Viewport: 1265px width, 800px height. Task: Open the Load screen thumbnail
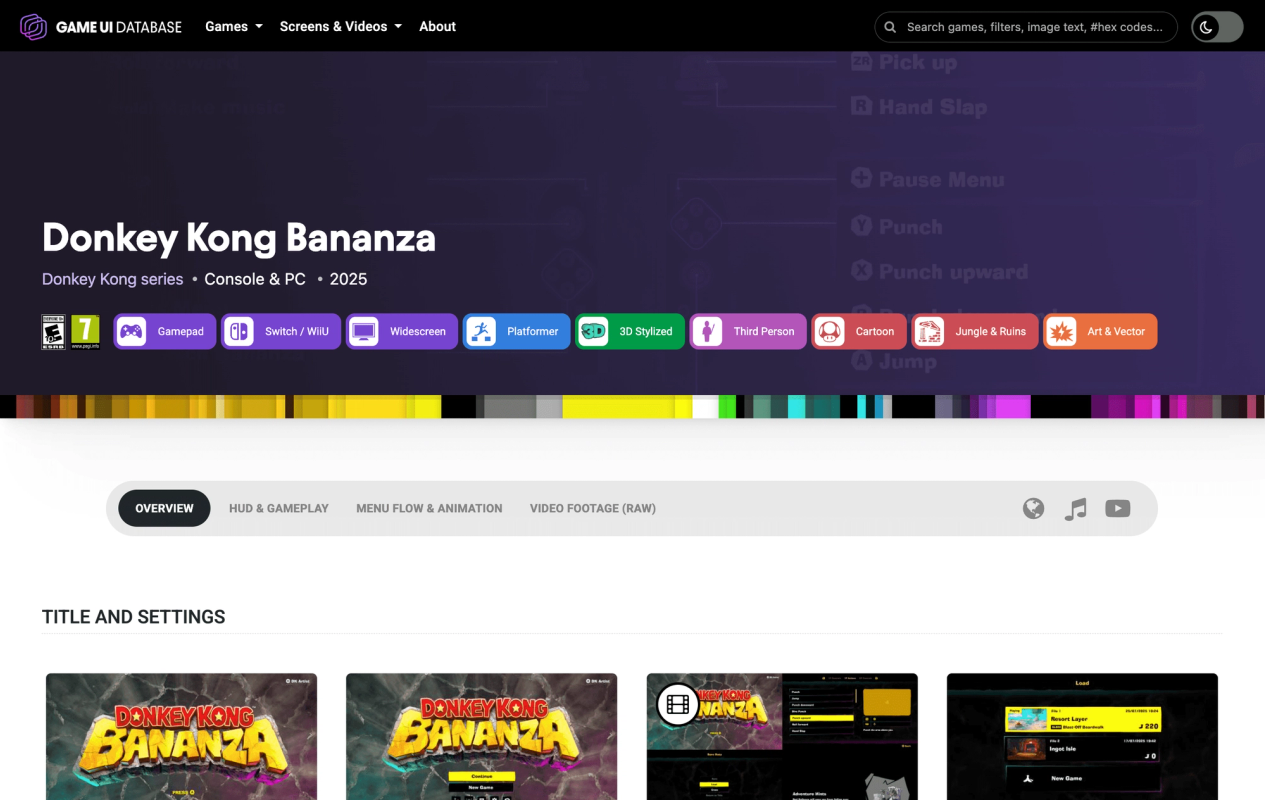(x=1082, y=737)
